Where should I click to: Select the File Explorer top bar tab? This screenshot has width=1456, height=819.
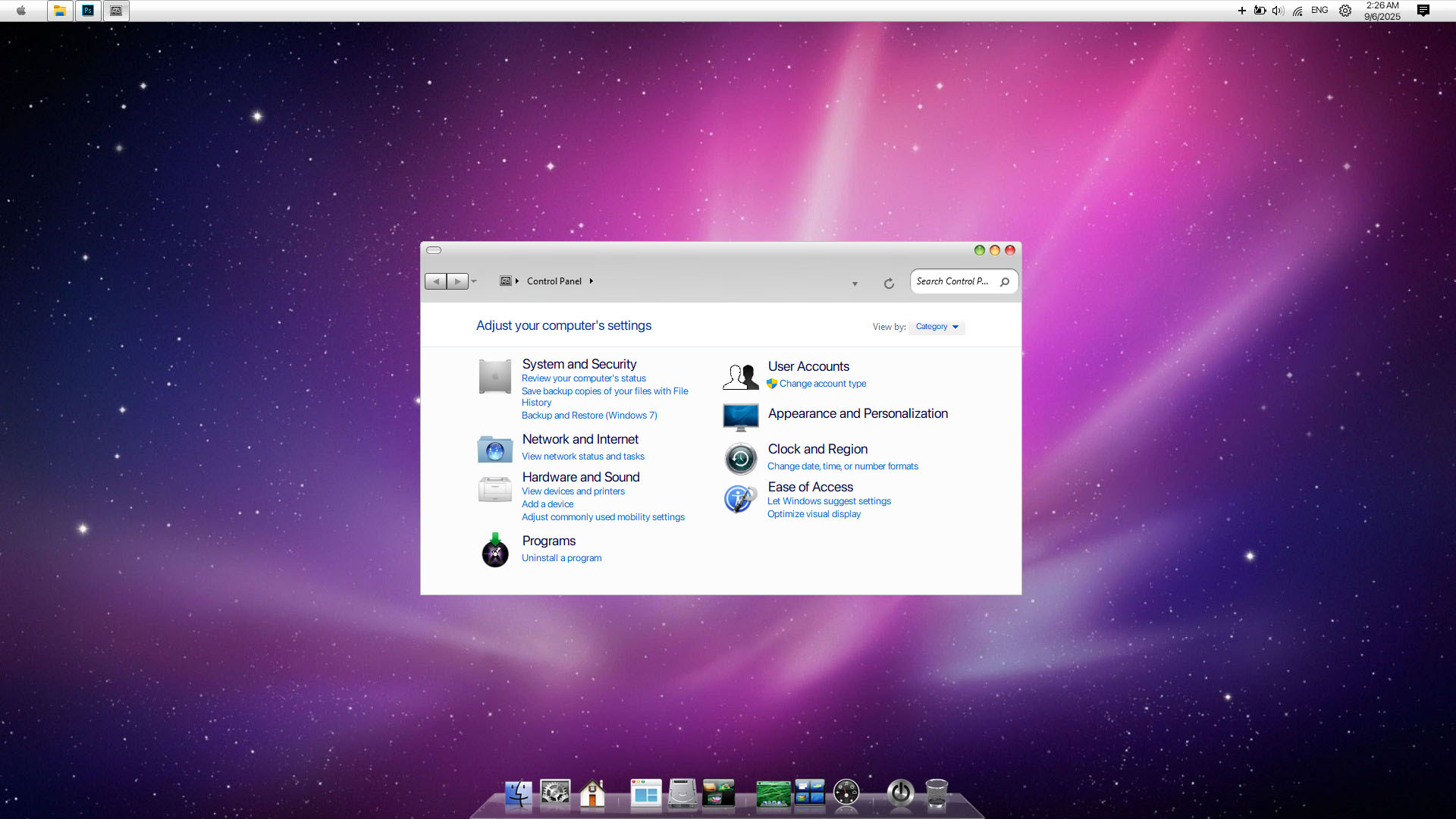click(59, 11)
